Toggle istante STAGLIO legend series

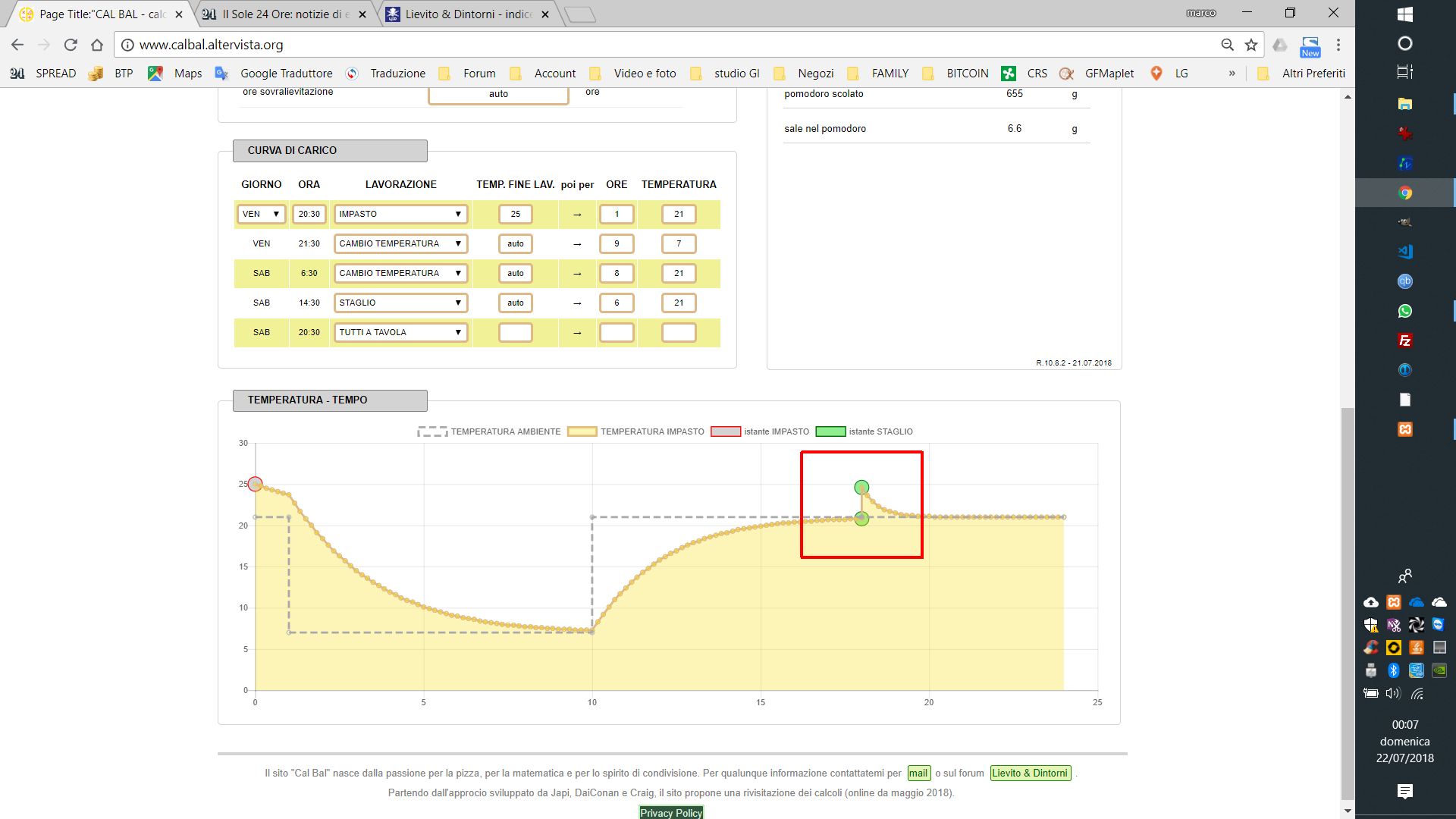click(x=864, y=431)
